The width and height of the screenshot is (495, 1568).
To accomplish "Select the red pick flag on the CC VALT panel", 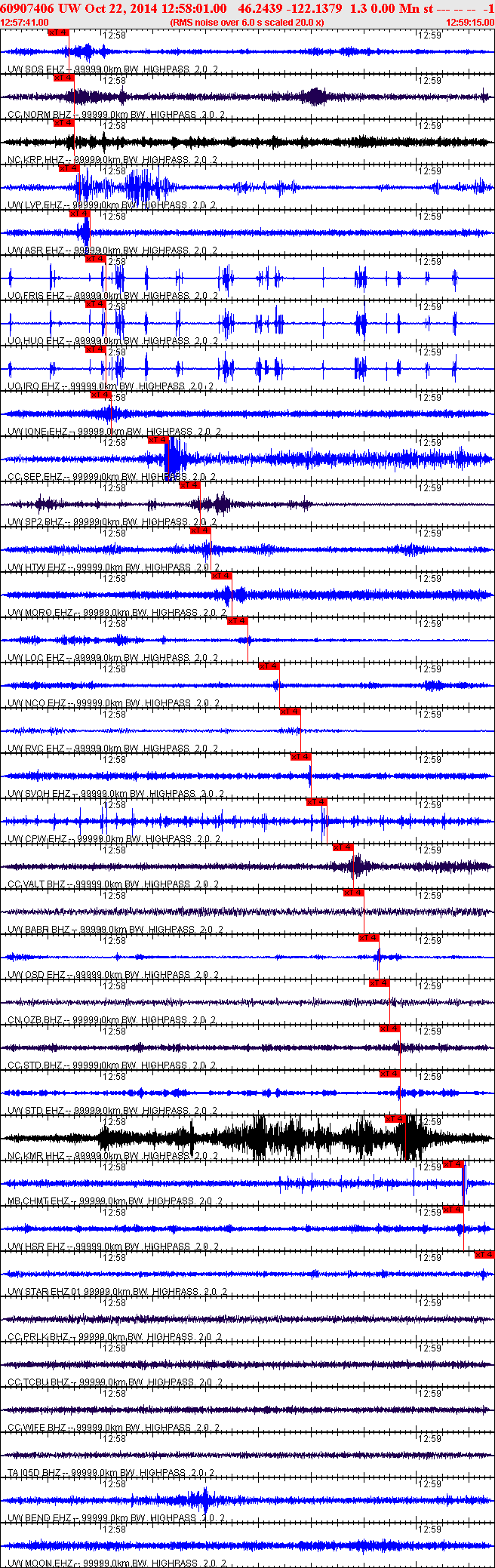I will tap(343, 847).
